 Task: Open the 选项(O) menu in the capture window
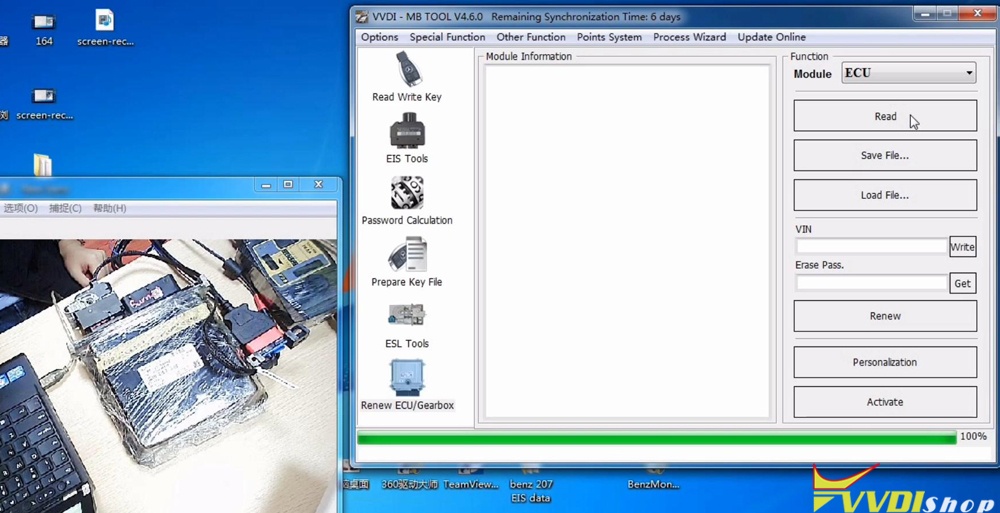[x=20, y=208]
